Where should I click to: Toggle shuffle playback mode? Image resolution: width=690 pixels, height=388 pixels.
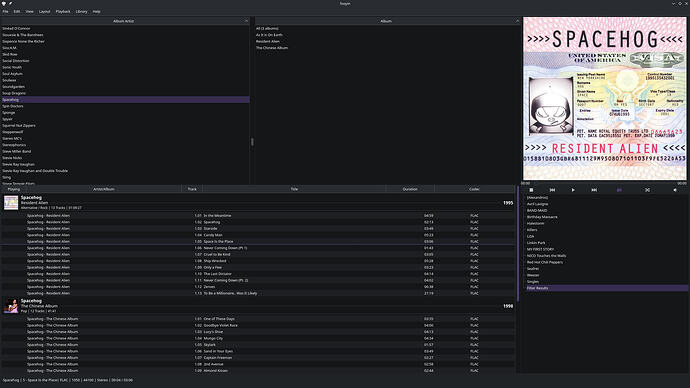[x=647, y=190]
